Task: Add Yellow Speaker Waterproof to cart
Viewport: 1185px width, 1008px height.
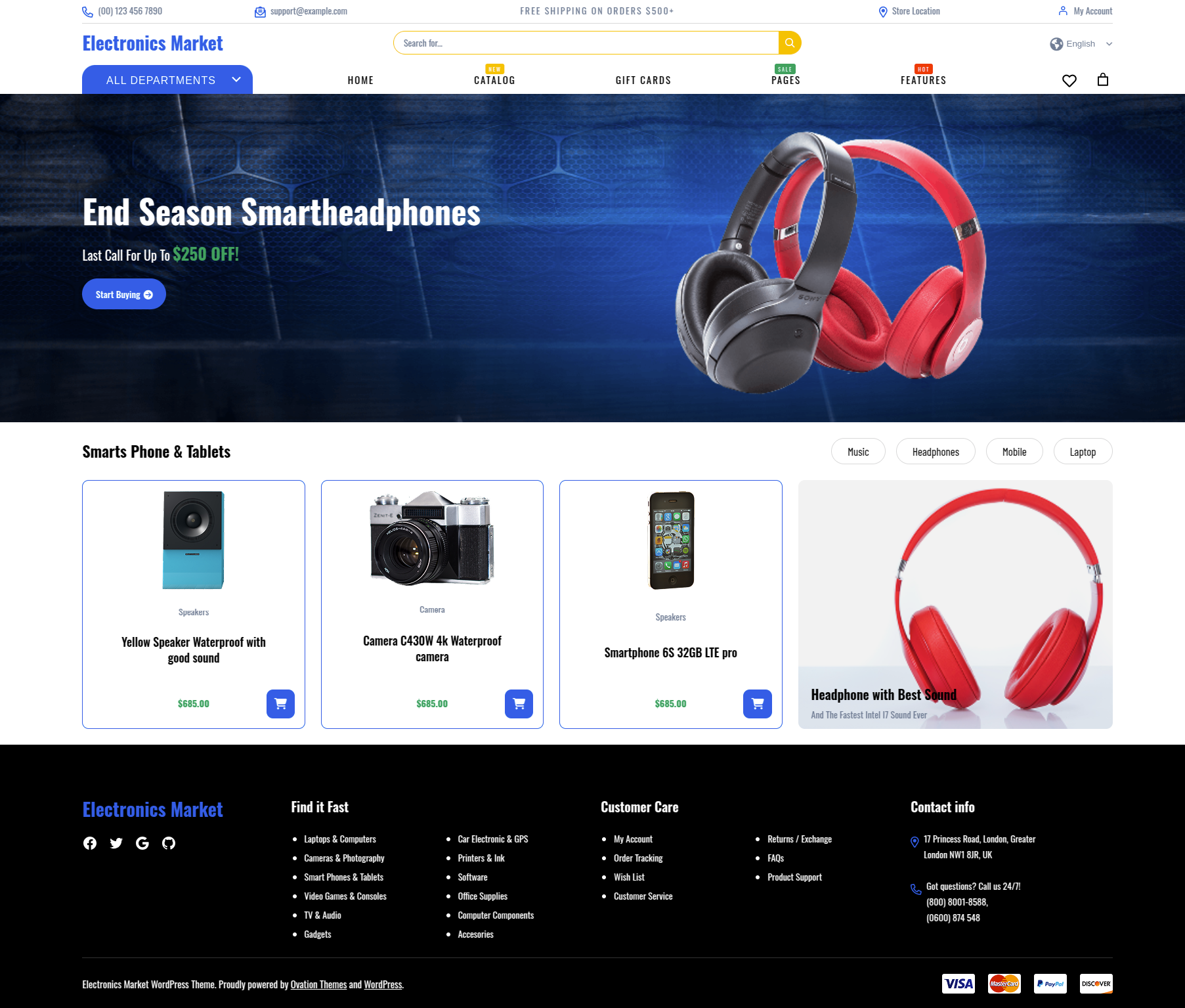Action: click(x=280, y=703)
